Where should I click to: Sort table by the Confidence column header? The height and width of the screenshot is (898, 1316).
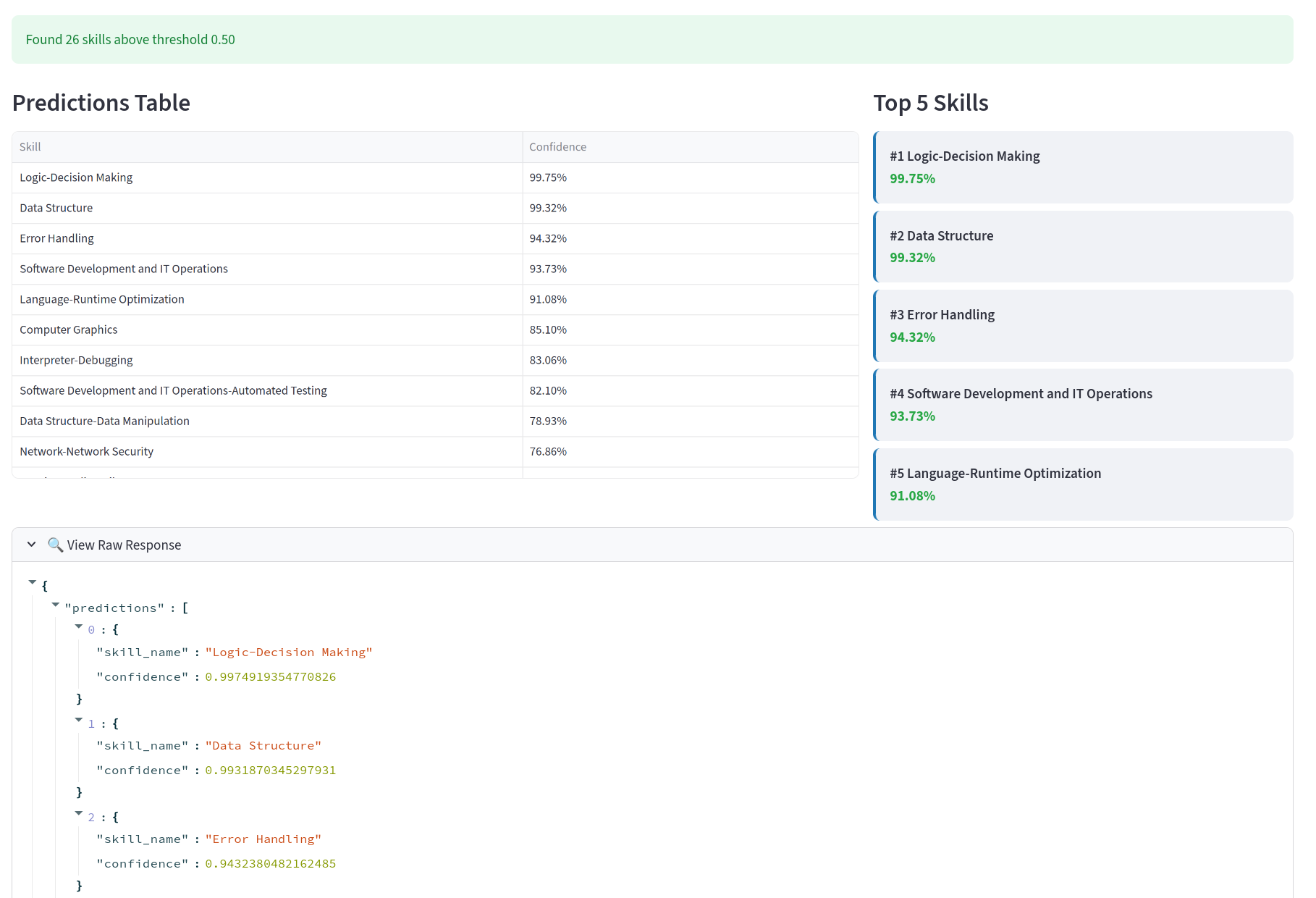(x=557, y=147)
